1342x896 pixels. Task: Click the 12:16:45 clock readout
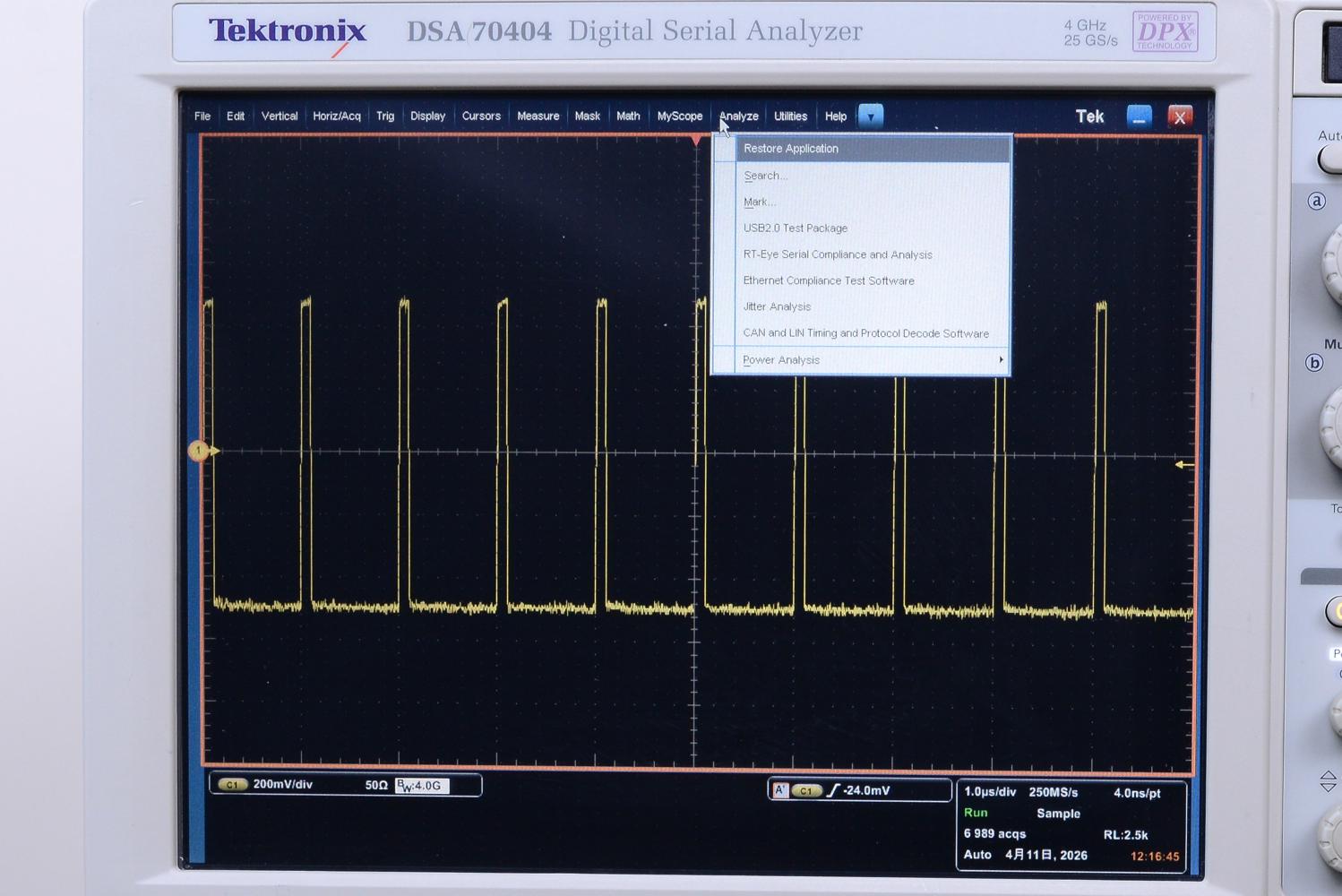(1155, 857)
